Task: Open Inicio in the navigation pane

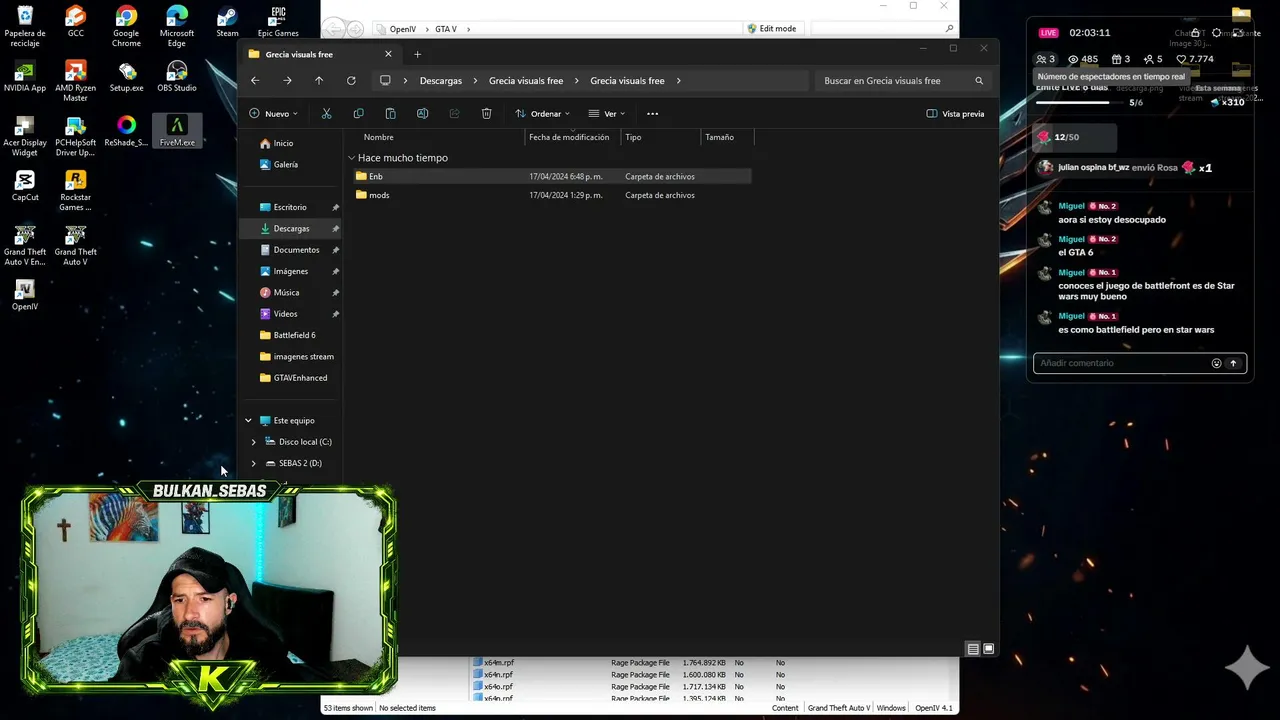Action: point(283,143)
